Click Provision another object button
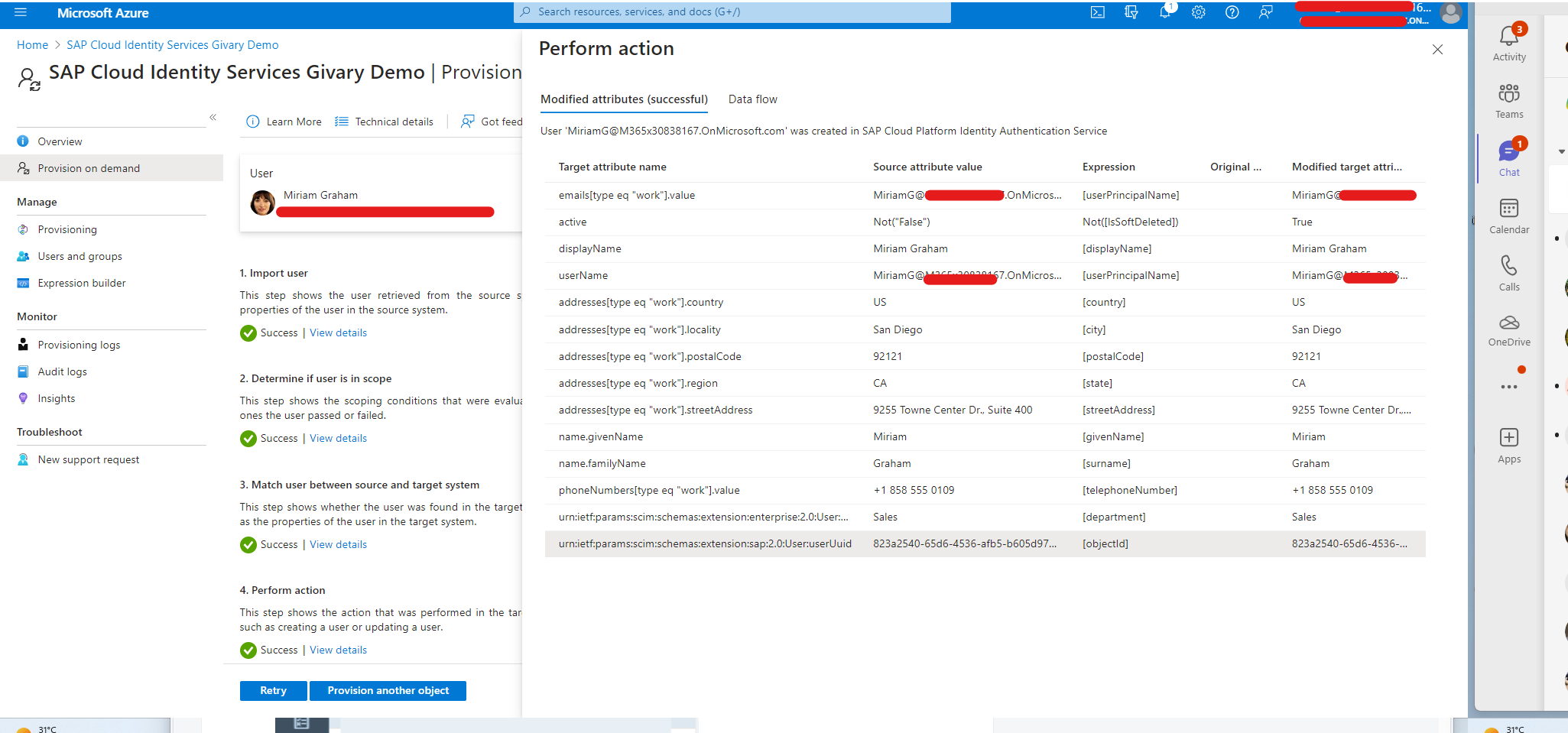The width and height of the screenshot is (1568, 733). (x=388, y=690)
